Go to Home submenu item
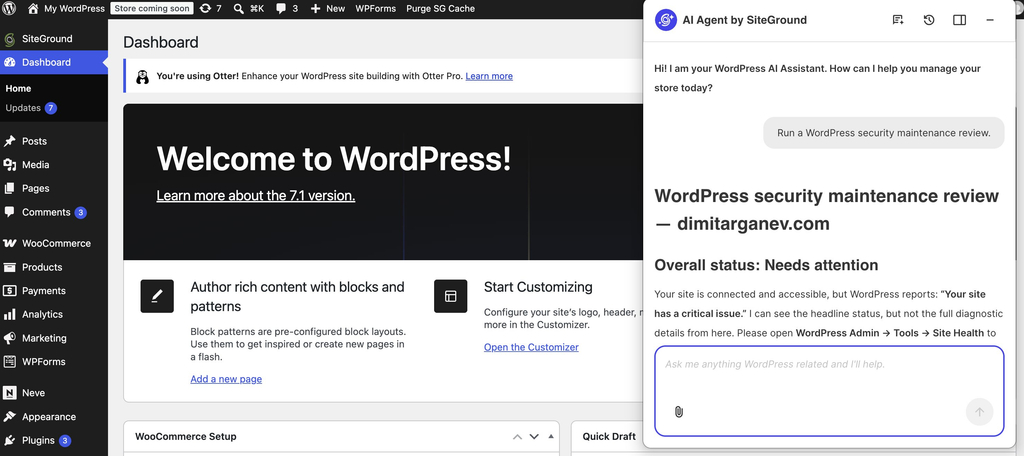1024x456 pixels. pos(18,88)
